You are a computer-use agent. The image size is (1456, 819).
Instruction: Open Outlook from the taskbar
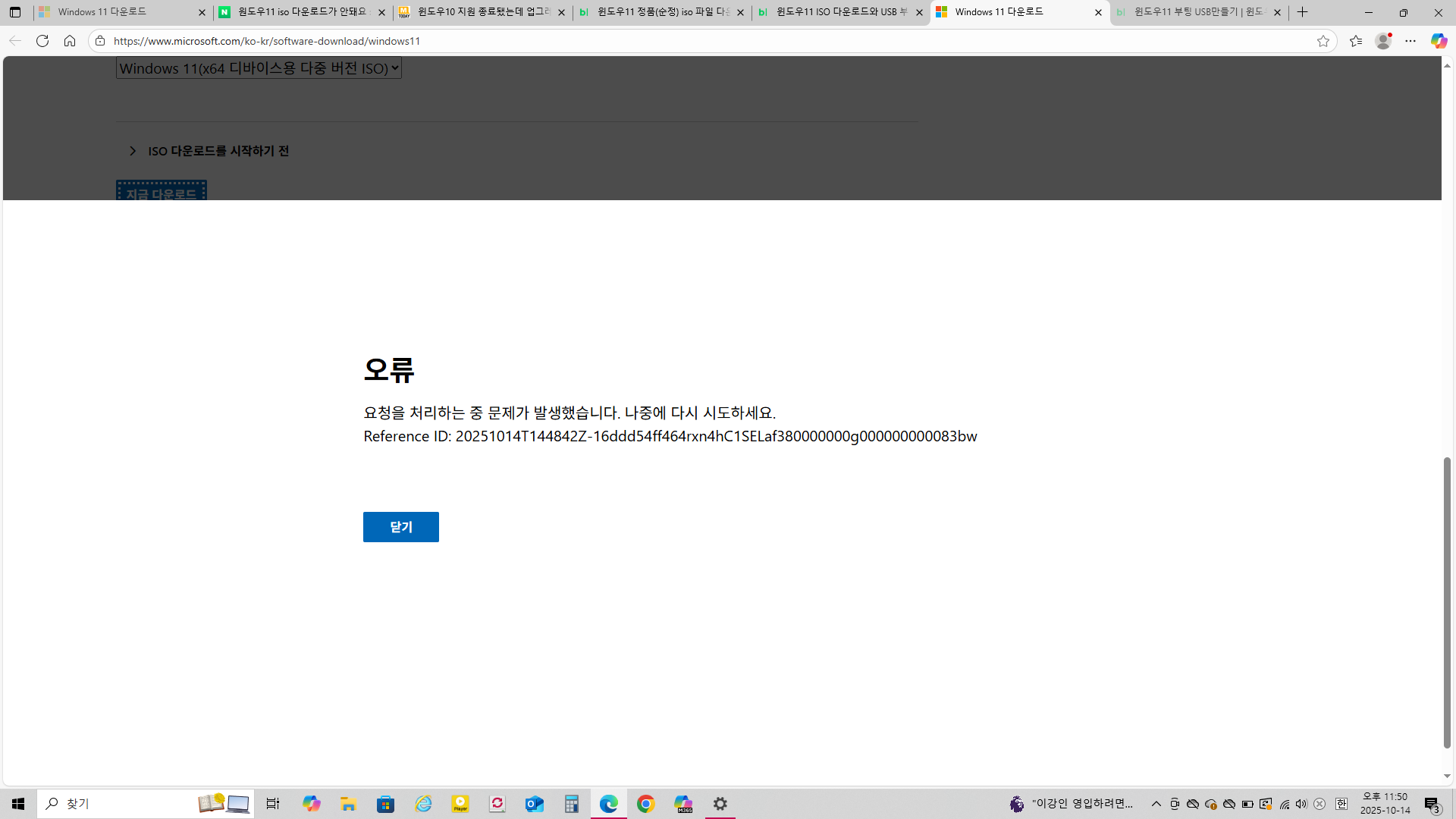click(535, 804)
